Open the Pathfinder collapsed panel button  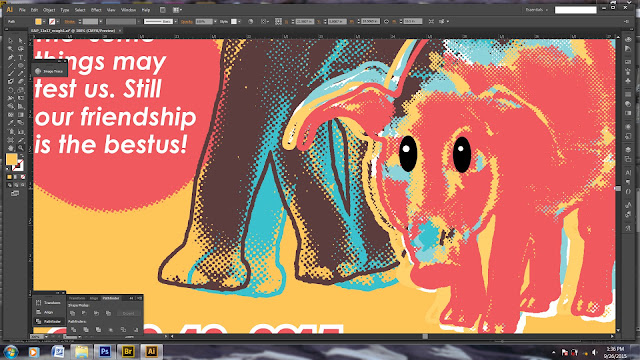coord(49,322)
